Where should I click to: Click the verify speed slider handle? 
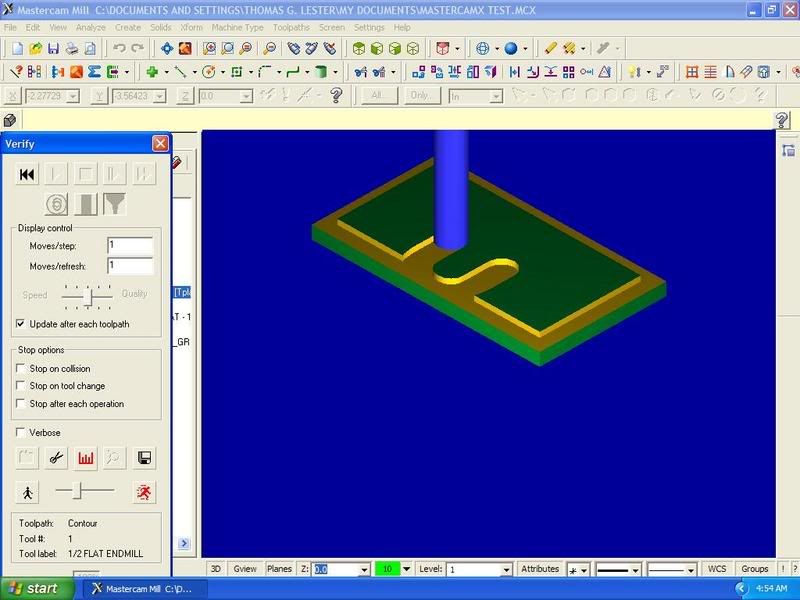pyautogui.click(x=78, y=490)
